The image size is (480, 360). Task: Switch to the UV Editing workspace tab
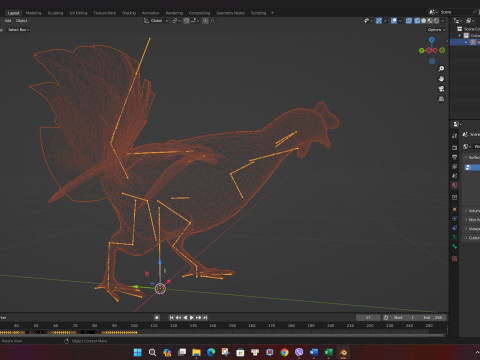point(78,13)
